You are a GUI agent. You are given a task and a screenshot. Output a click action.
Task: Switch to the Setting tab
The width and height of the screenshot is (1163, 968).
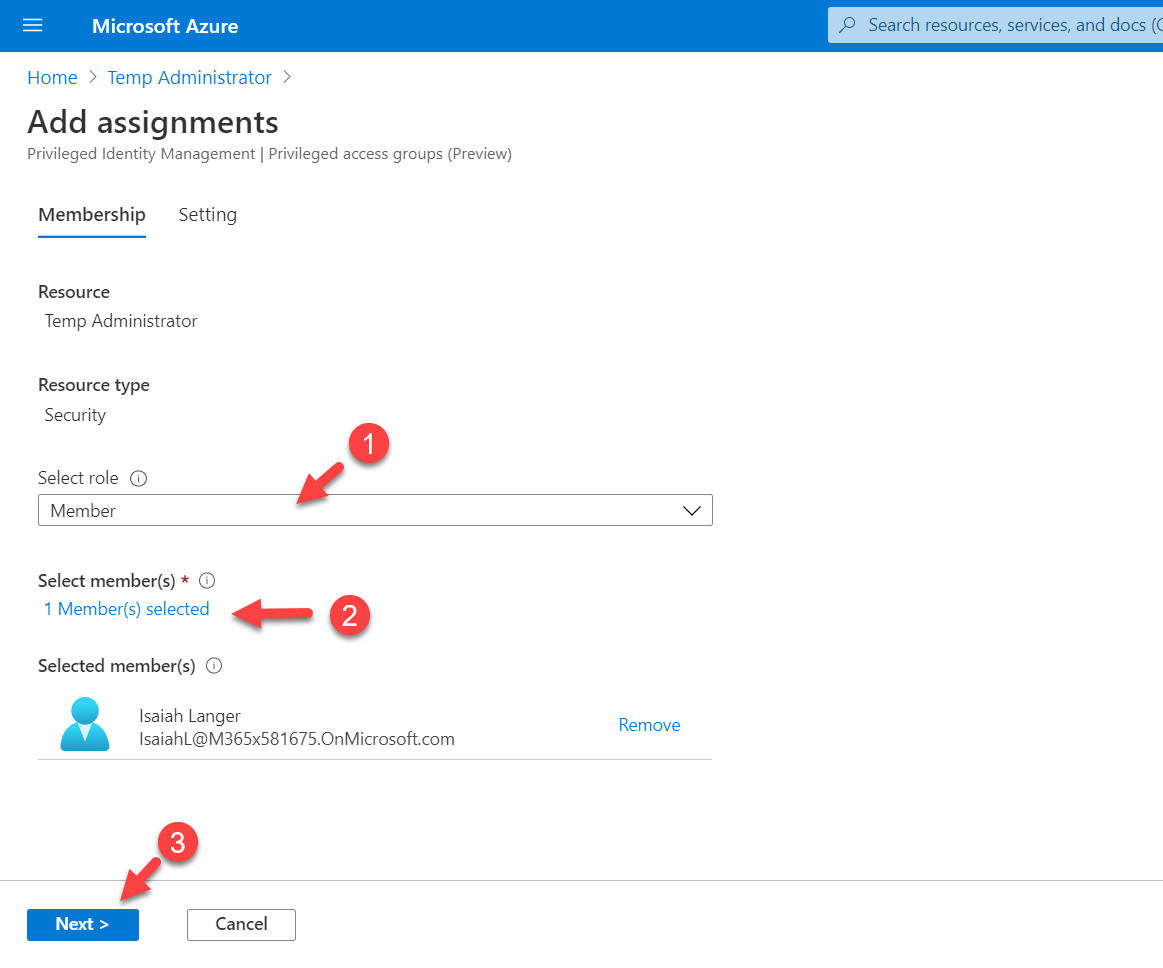coord(207,214)
